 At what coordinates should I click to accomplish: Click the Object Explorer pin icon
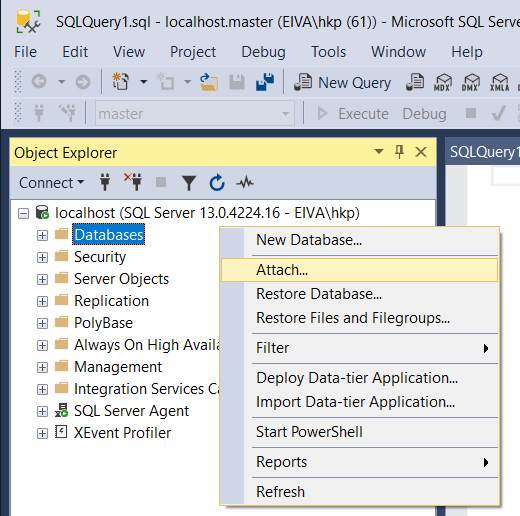pyautogui.click(x=399, y=152)
